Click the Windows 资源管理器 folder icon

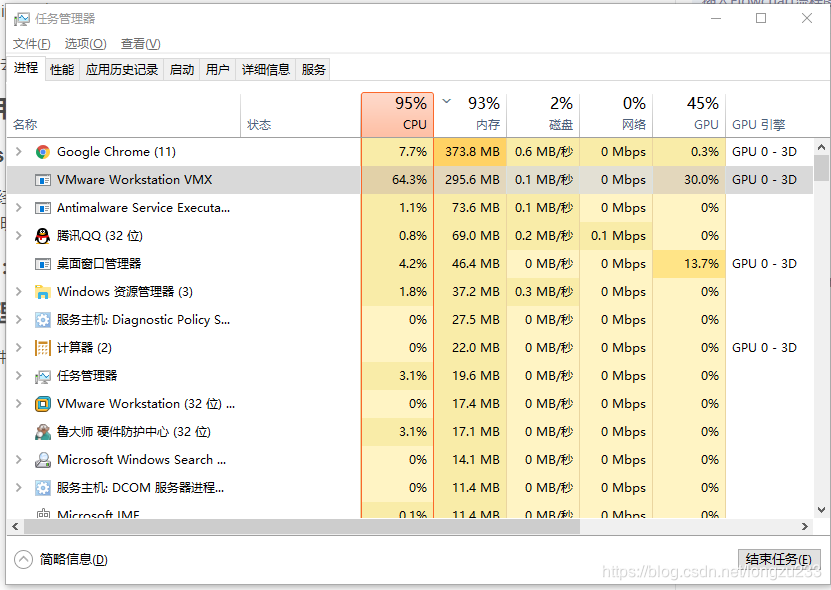click(x=42, y=292)
